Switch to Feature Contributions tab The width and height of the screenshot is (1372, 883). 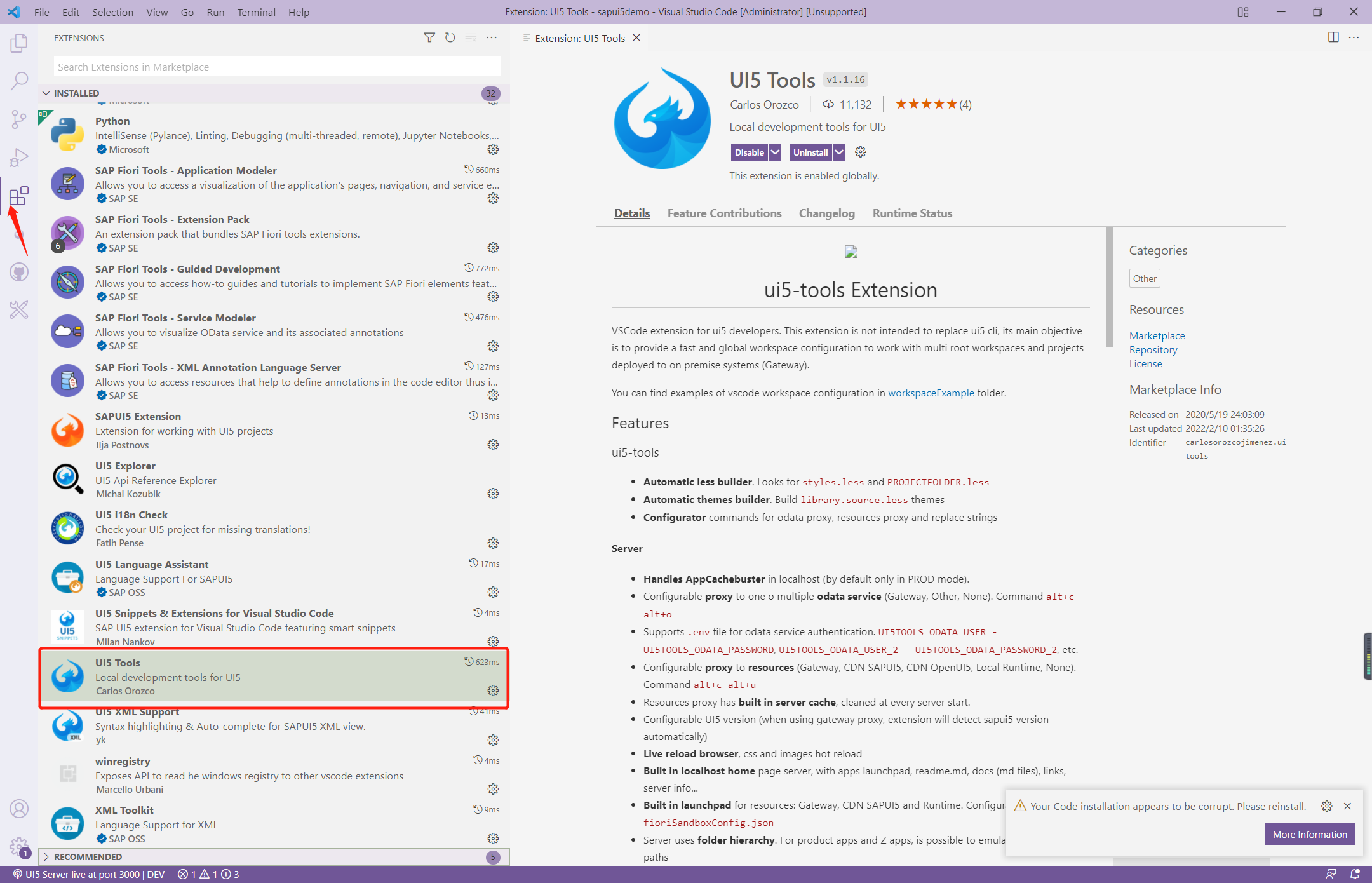point(724,213)
